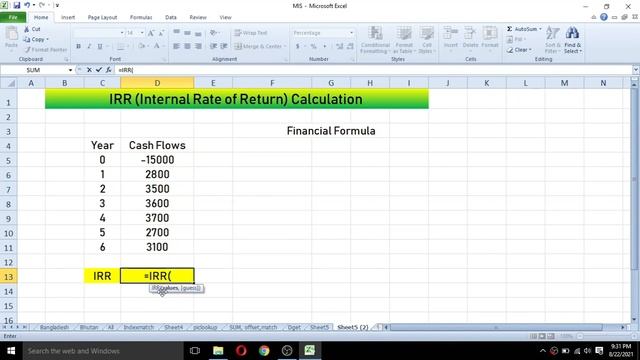The width and height of the screenshot is (640, 360).
Task: Open the Percentage number format dropdown
Action: pos(351,33)
